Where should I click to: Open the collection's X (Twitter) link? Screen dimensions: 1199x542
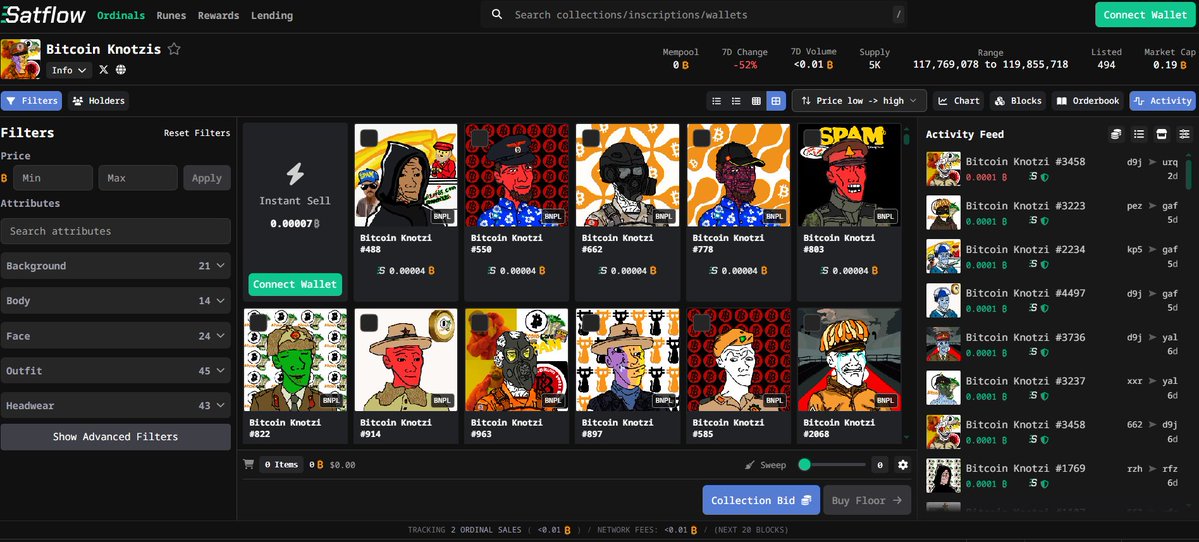pos(104,70)
